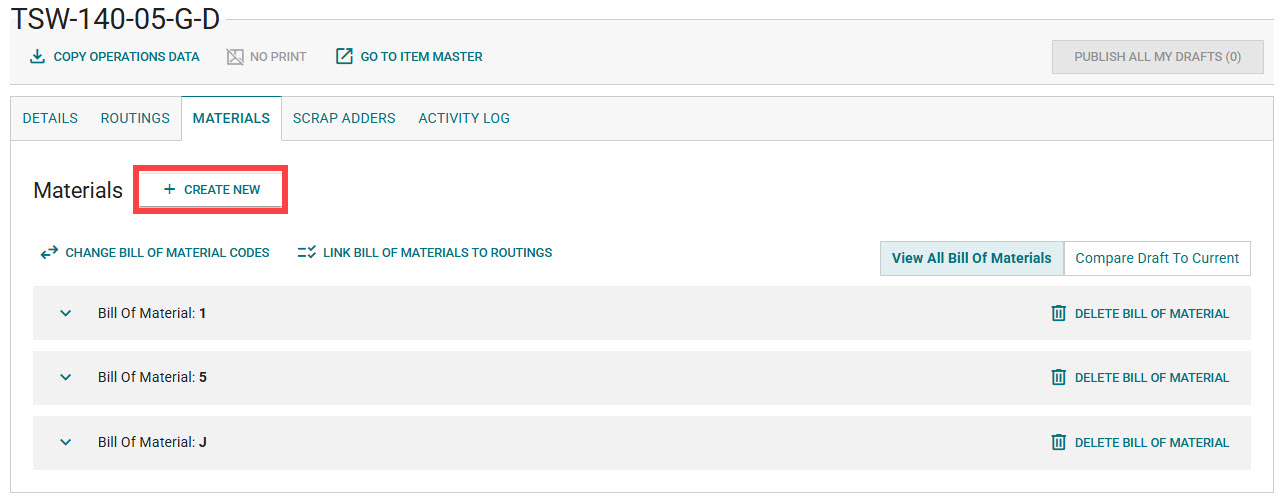This screenshot has height=502, width=1279.
Task: Open the Activity Log tab
Action: point(464,118)
